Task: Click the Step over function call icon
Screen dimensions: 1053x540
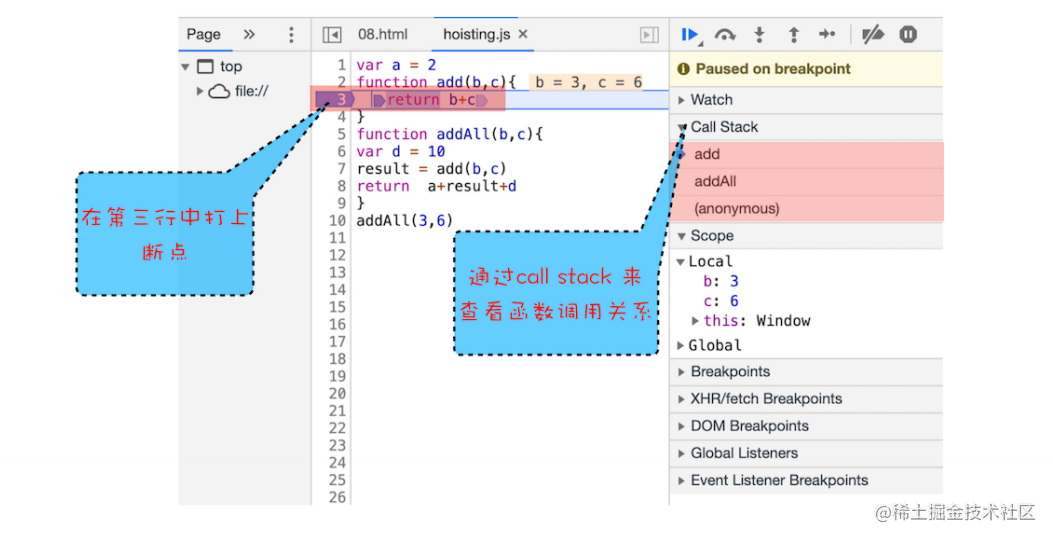Action: [725, 35]
